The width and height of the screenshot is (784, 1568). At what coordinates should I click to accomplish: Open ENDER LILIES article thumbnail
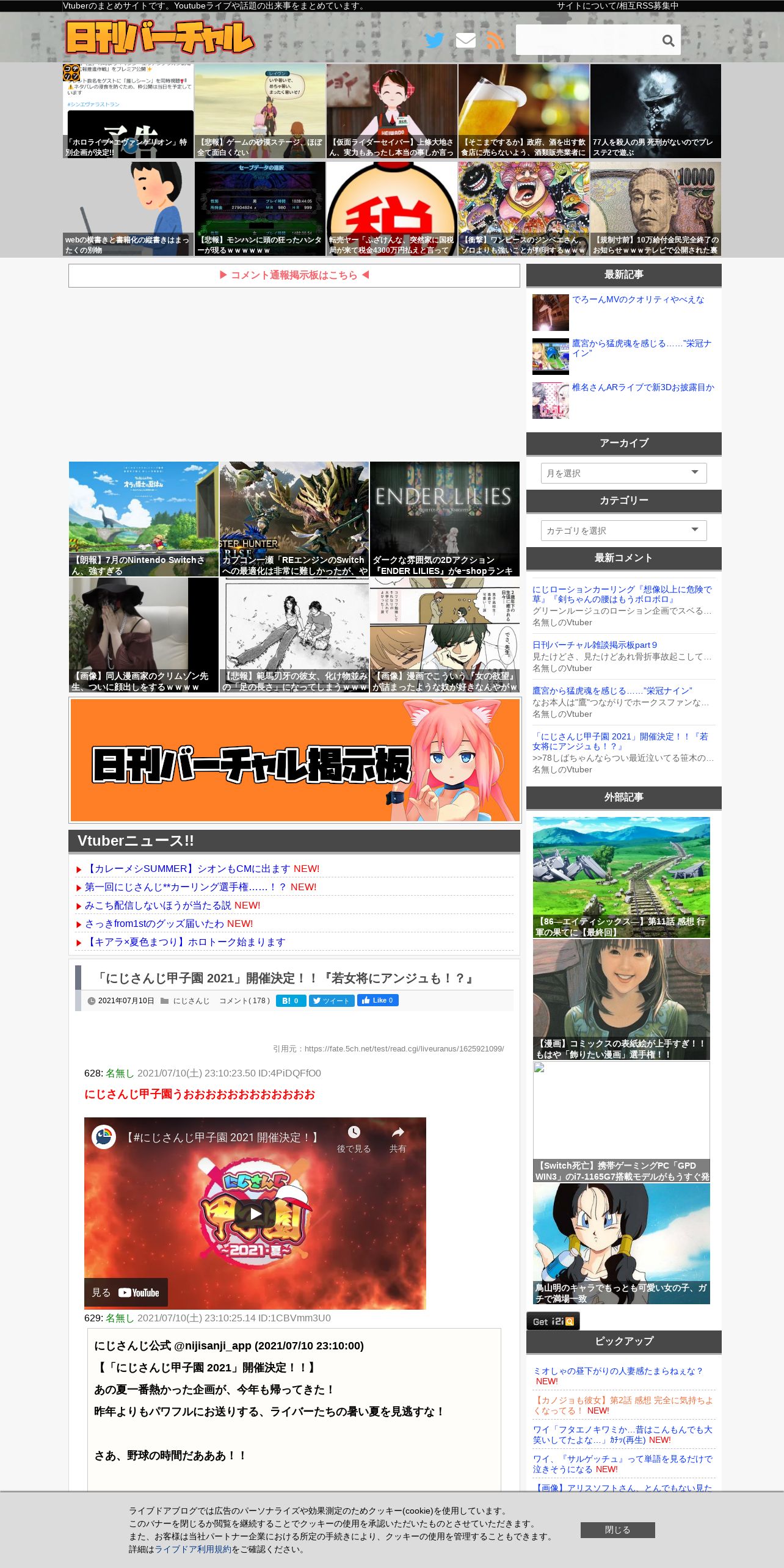[x=445, y=519]
